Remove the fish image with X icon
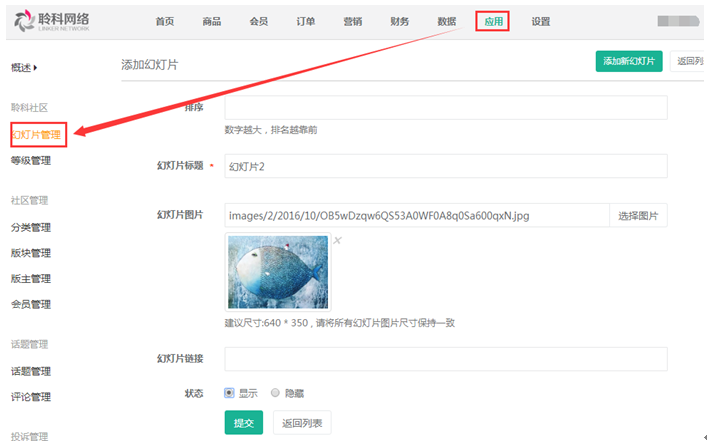Screen dimensions: 707x442 tap(338, 241)
